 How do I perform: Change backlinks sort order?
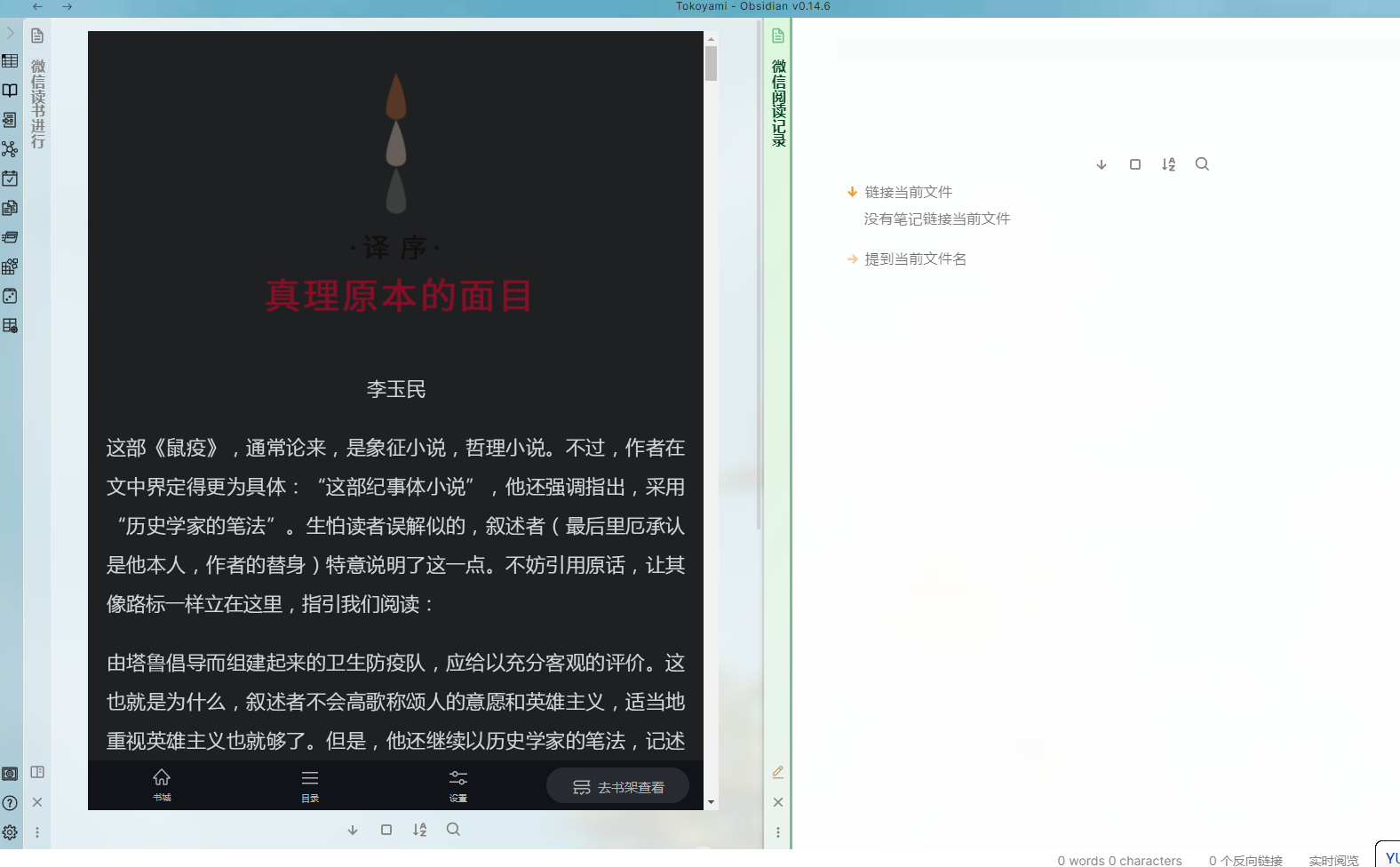pos(1169,164)
